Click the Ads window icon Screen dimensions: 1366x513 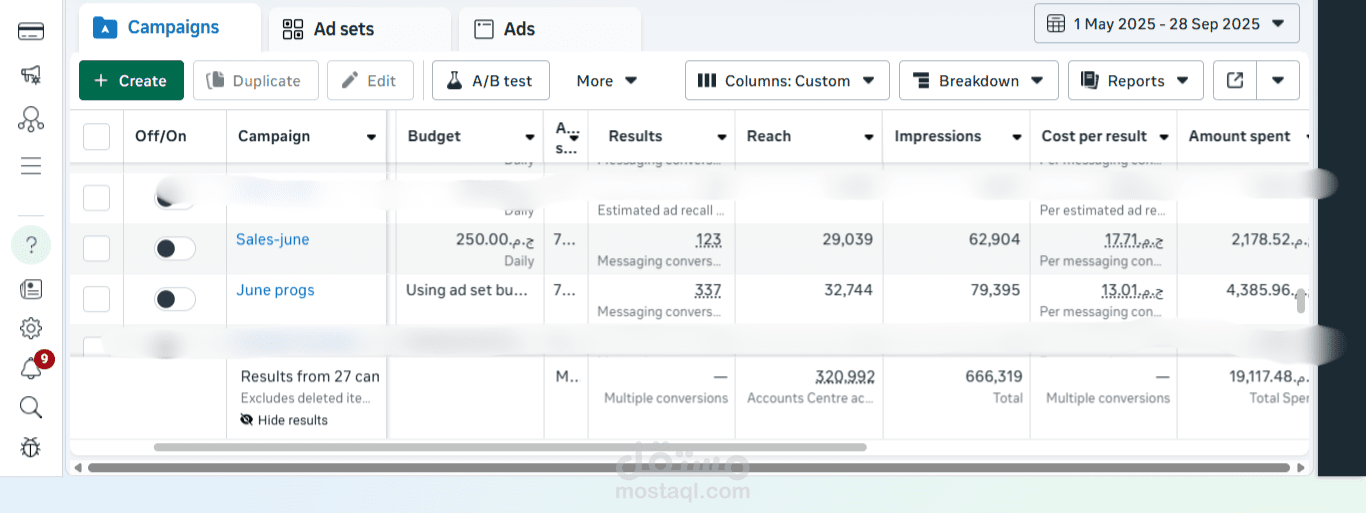[484, 29]
